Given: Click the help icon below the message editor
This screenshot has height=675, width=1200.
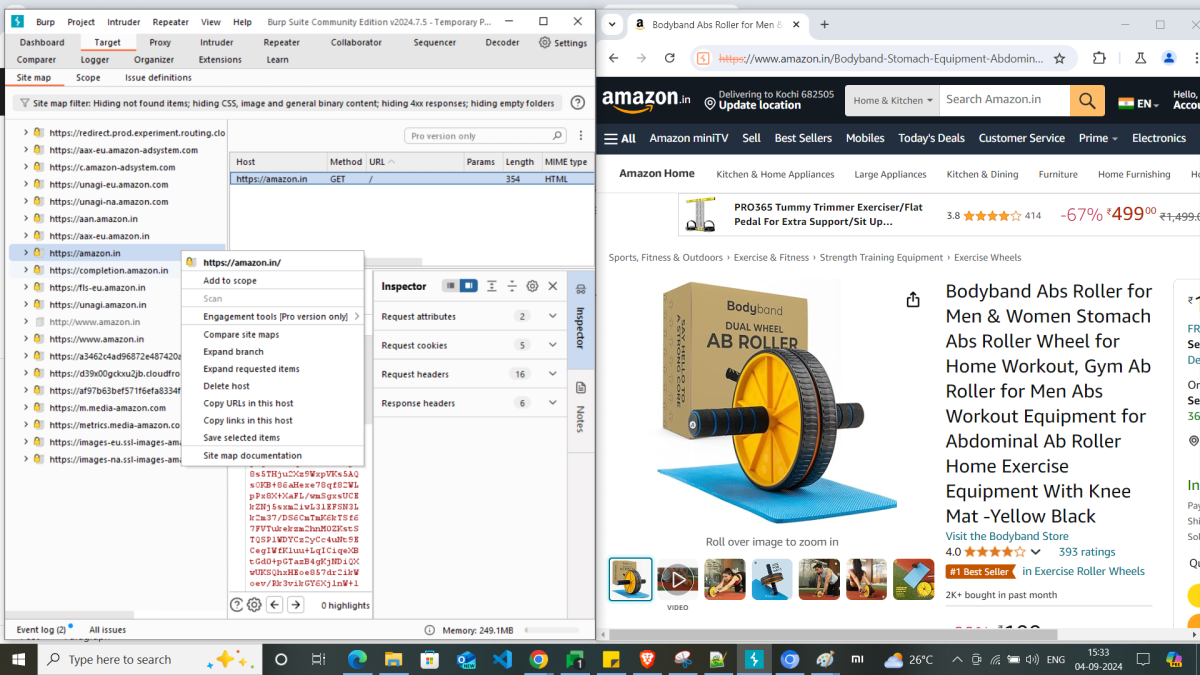Looking at the screenshot, I should coord(237,605).
